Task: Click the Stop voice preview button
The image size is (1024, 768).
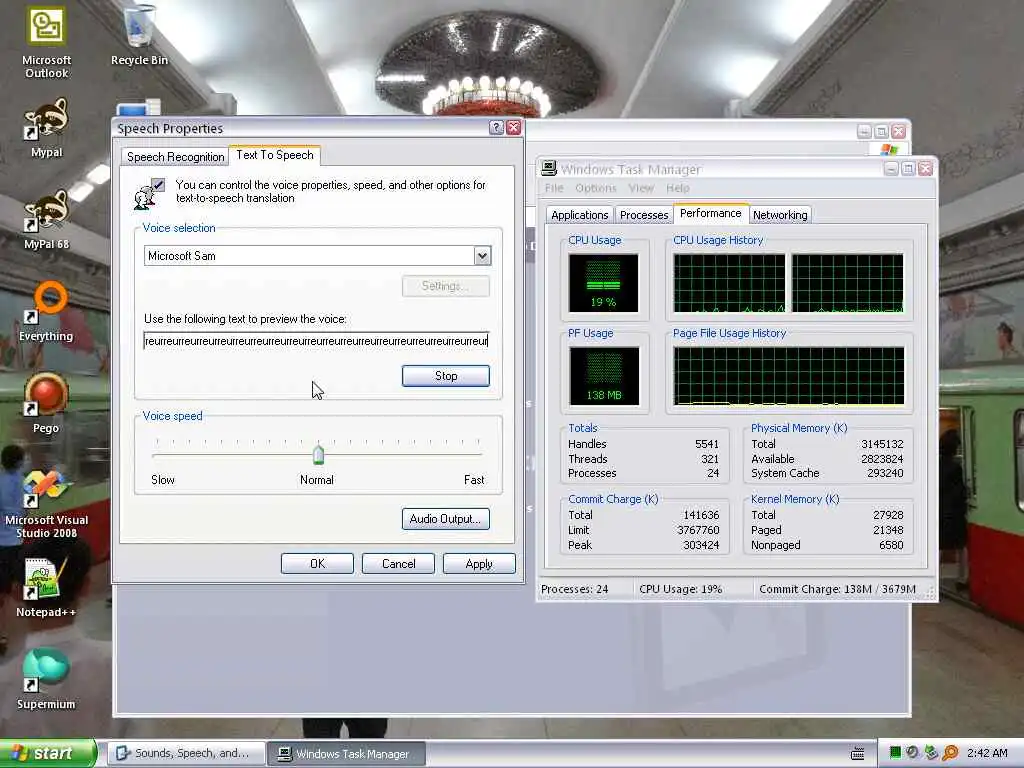Action: (445, 376)
